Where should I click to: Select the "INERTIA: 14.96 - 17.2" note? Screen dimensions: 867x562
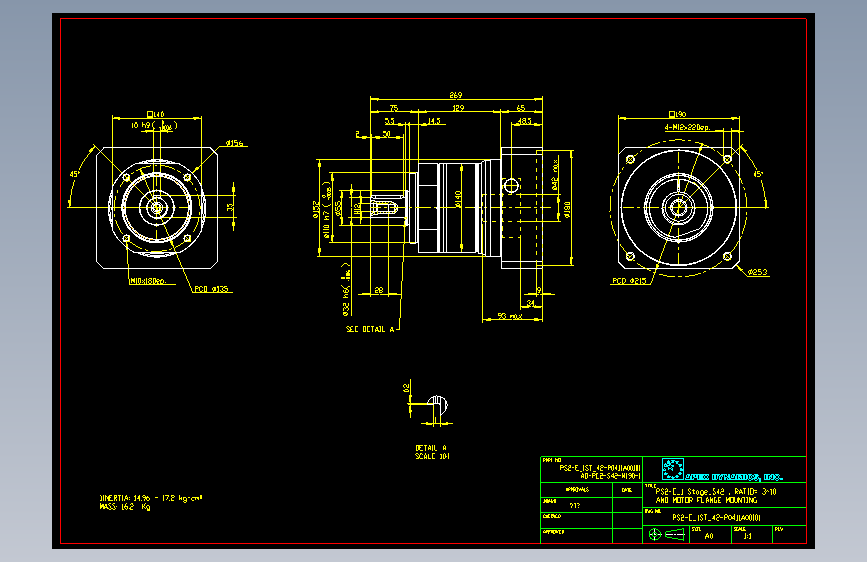pos(151,498)
